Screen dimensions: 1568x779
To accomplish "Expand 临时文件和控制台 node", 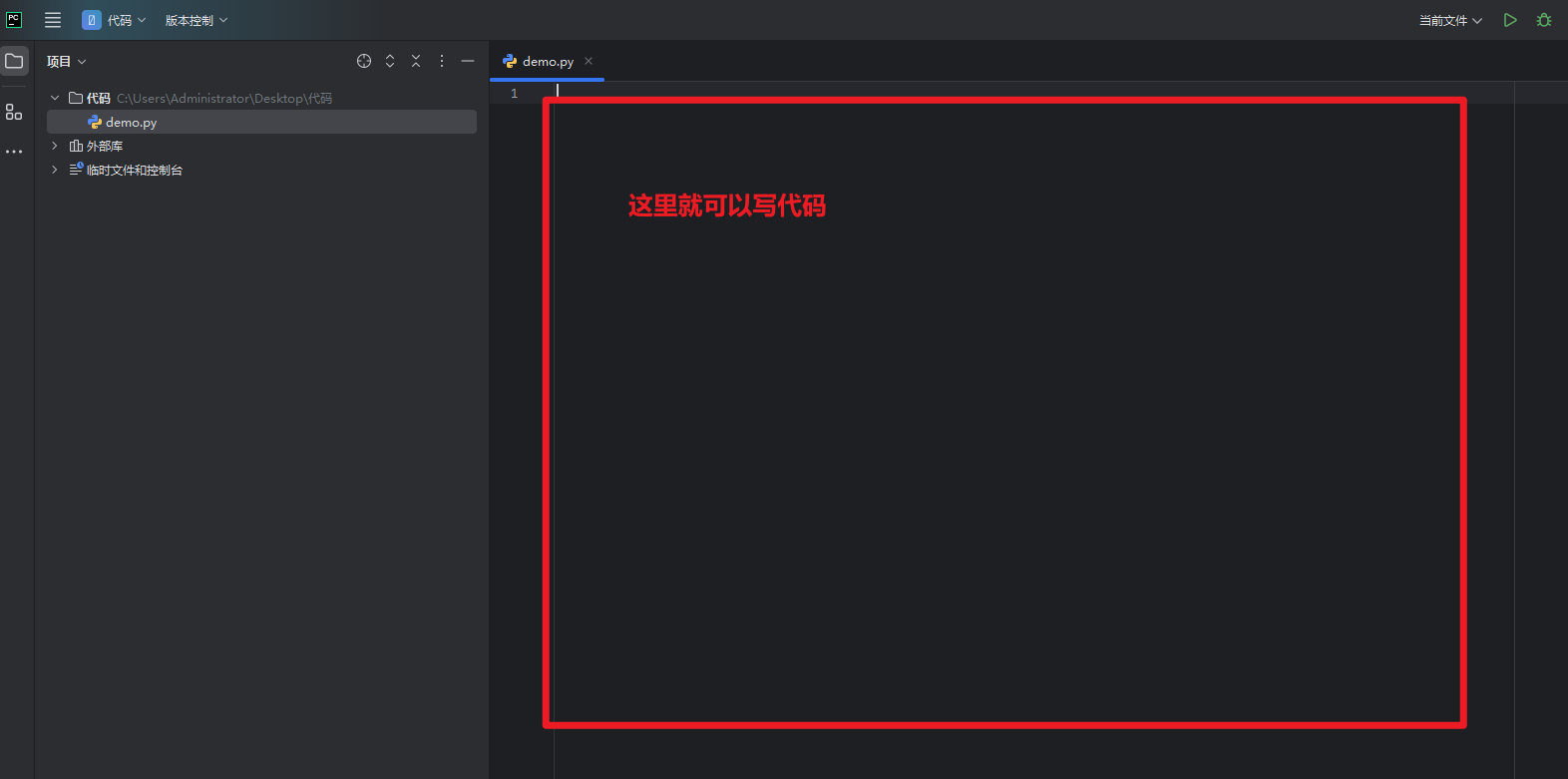I will (x=55, y=170).
